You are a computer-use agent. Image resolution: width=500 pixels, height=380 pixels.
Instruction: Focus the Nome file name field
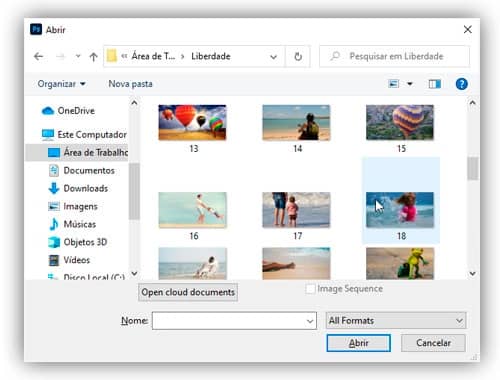click(234, 321)
